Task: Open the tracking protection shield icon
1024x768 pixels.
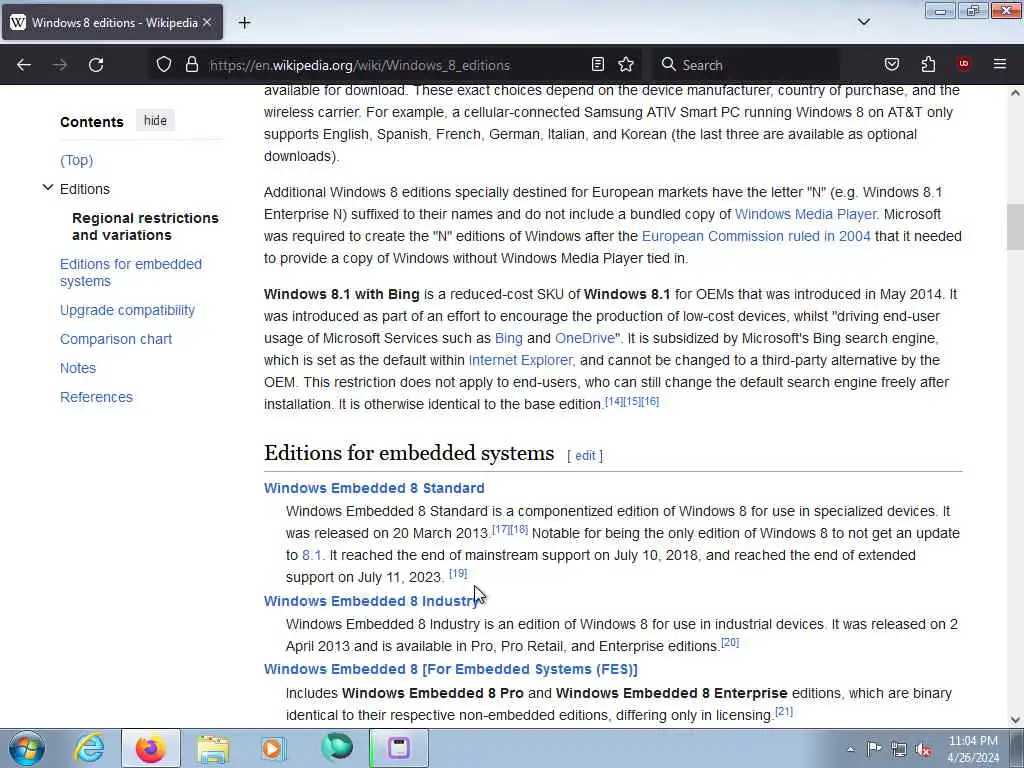Action: pyautogui.click(x=164, y=65)
